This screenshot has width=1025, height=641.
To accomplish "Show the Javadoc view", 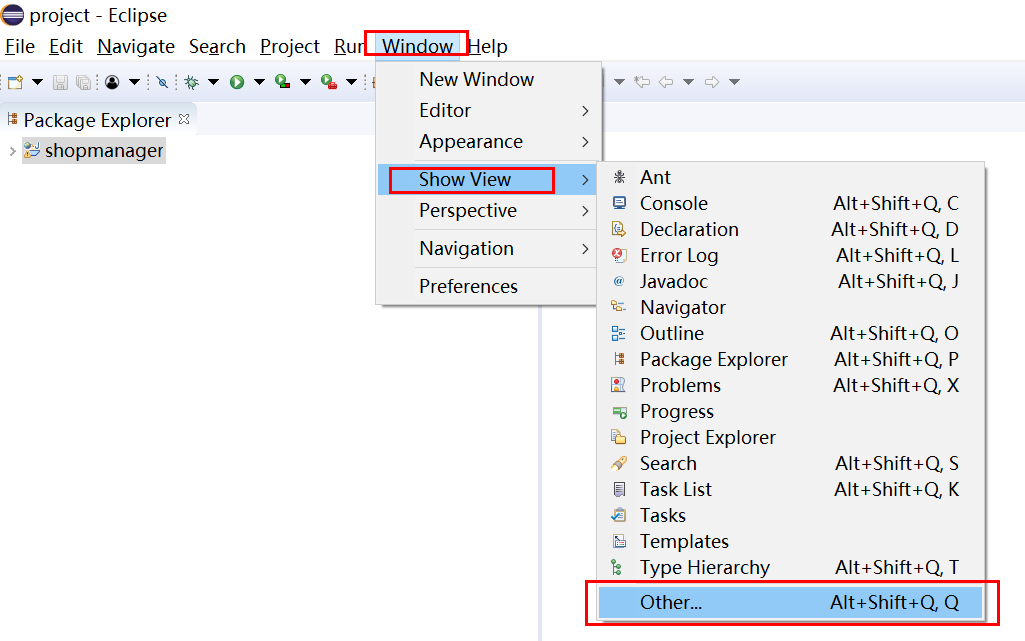I will [x=790, y=282].
